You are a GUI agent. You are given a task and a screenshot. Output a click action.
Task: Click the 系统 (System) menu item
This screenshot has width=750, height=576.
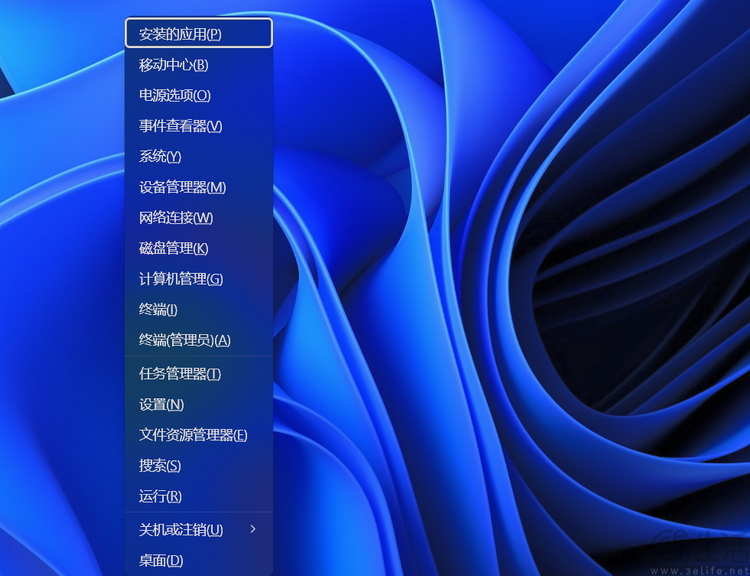(x=160, y=157)
